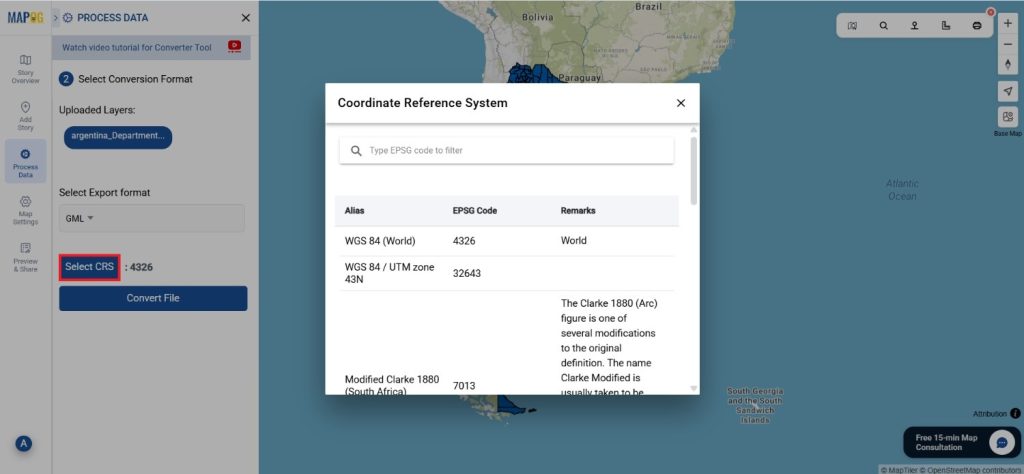Click the zoom out minus button
1024x474 pixels.
click(1007, 44)
